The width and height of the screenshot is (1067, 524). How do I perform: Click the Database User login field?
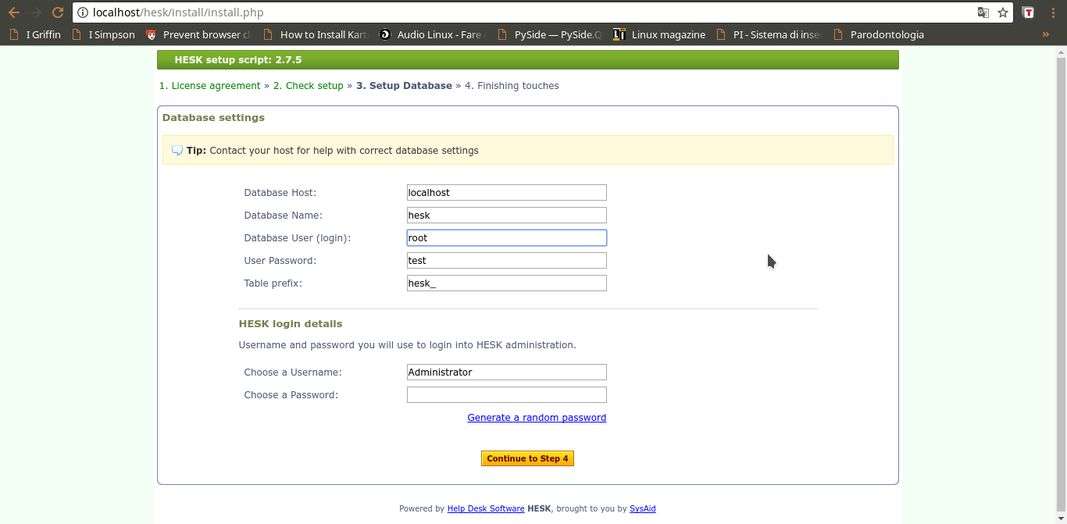[x=506, y=238]
